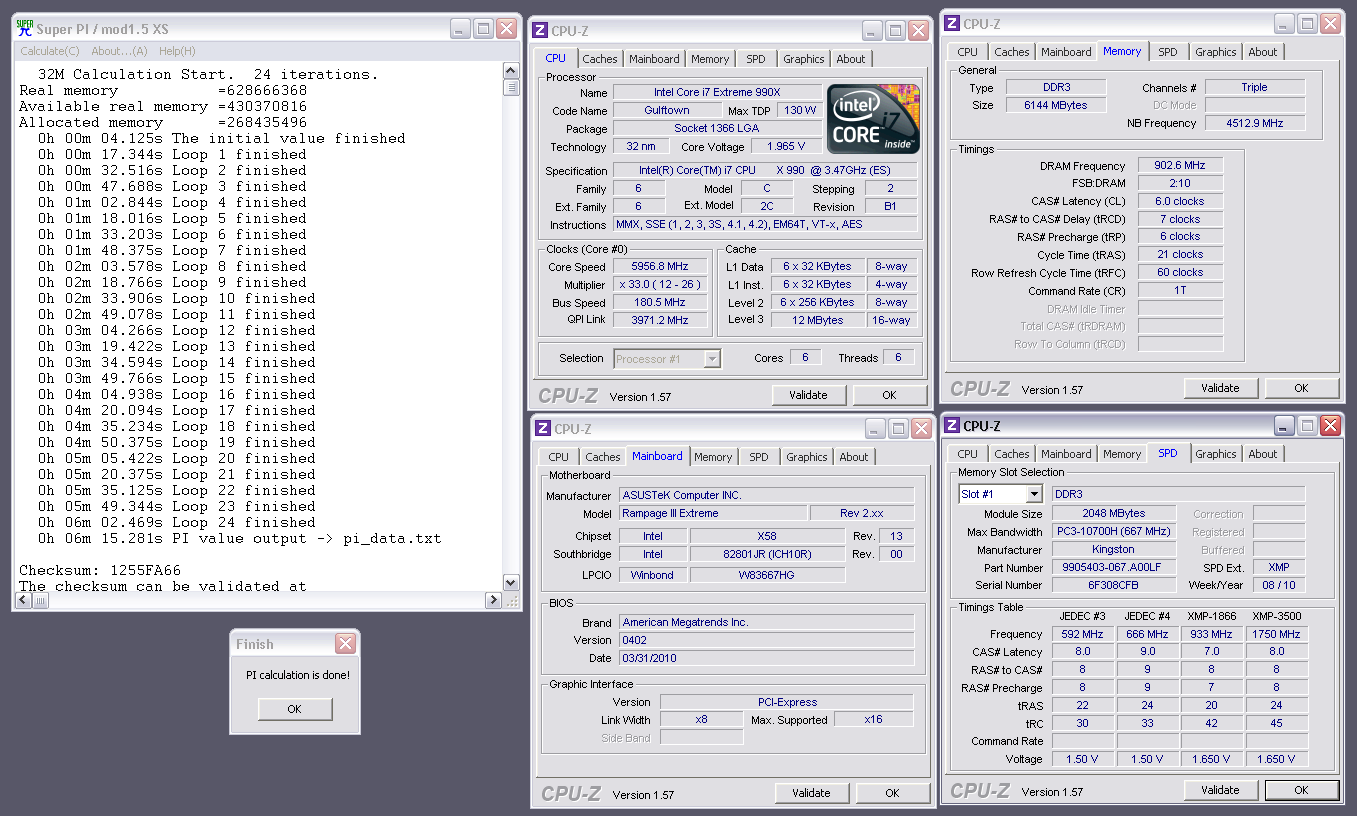
Task: Click the Intel Core i7 inside logo
Action: (x=872, y=119)
